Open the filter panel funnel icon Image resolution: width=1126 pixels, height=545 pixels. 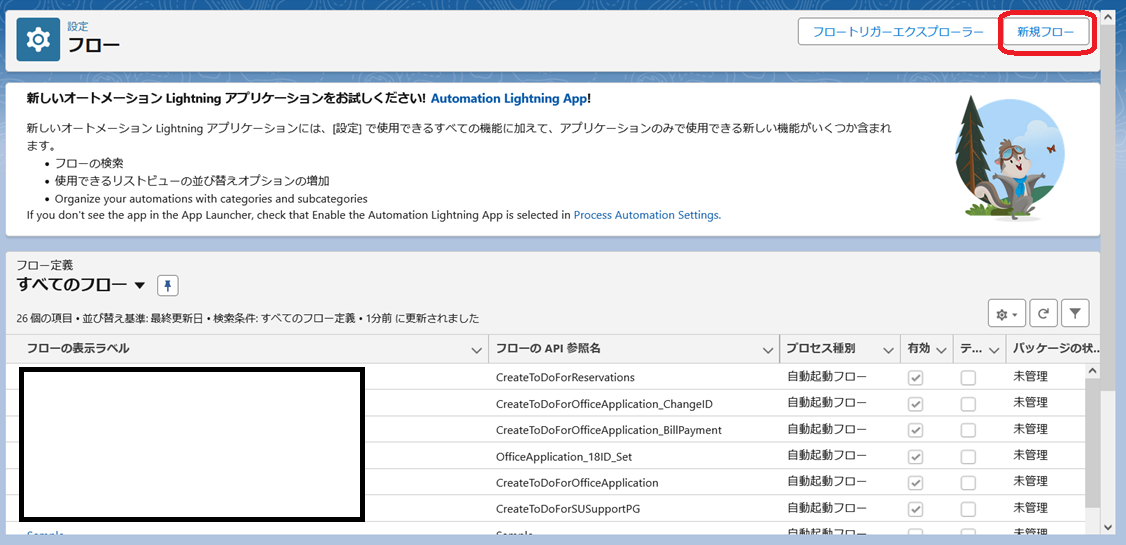[1075, 313]
